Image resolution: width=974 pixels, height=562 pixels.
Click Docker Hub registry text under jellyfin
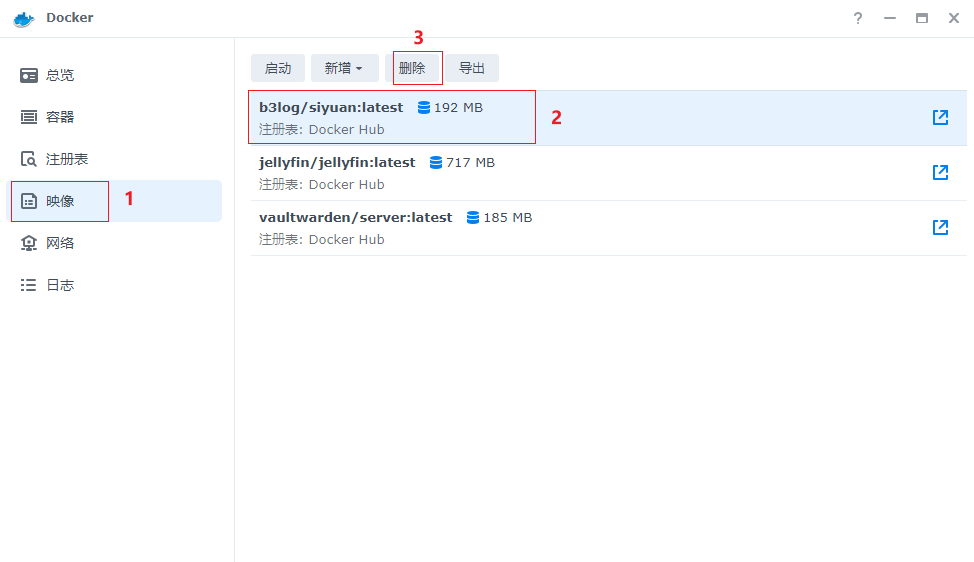click(347, 184)
